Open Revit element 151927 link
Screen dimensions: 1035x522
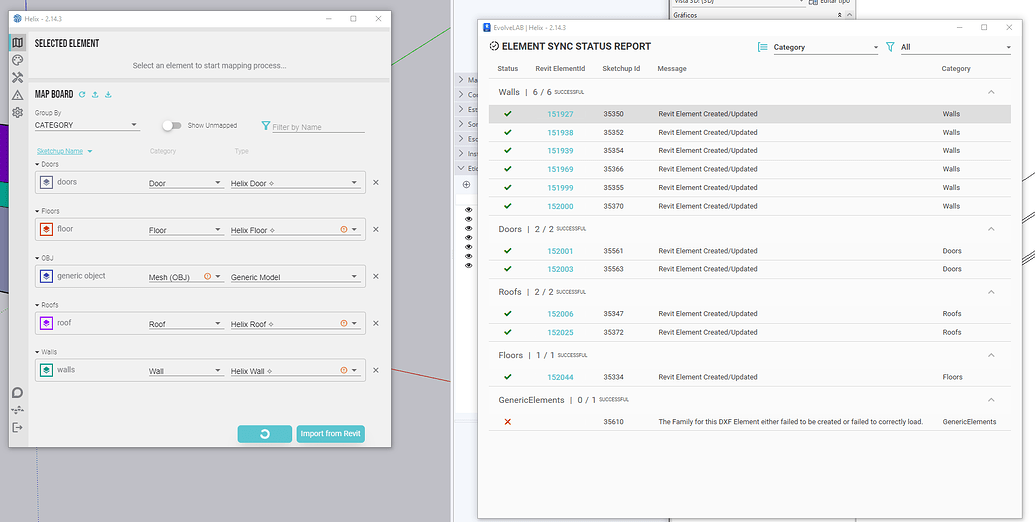point(560,114)
